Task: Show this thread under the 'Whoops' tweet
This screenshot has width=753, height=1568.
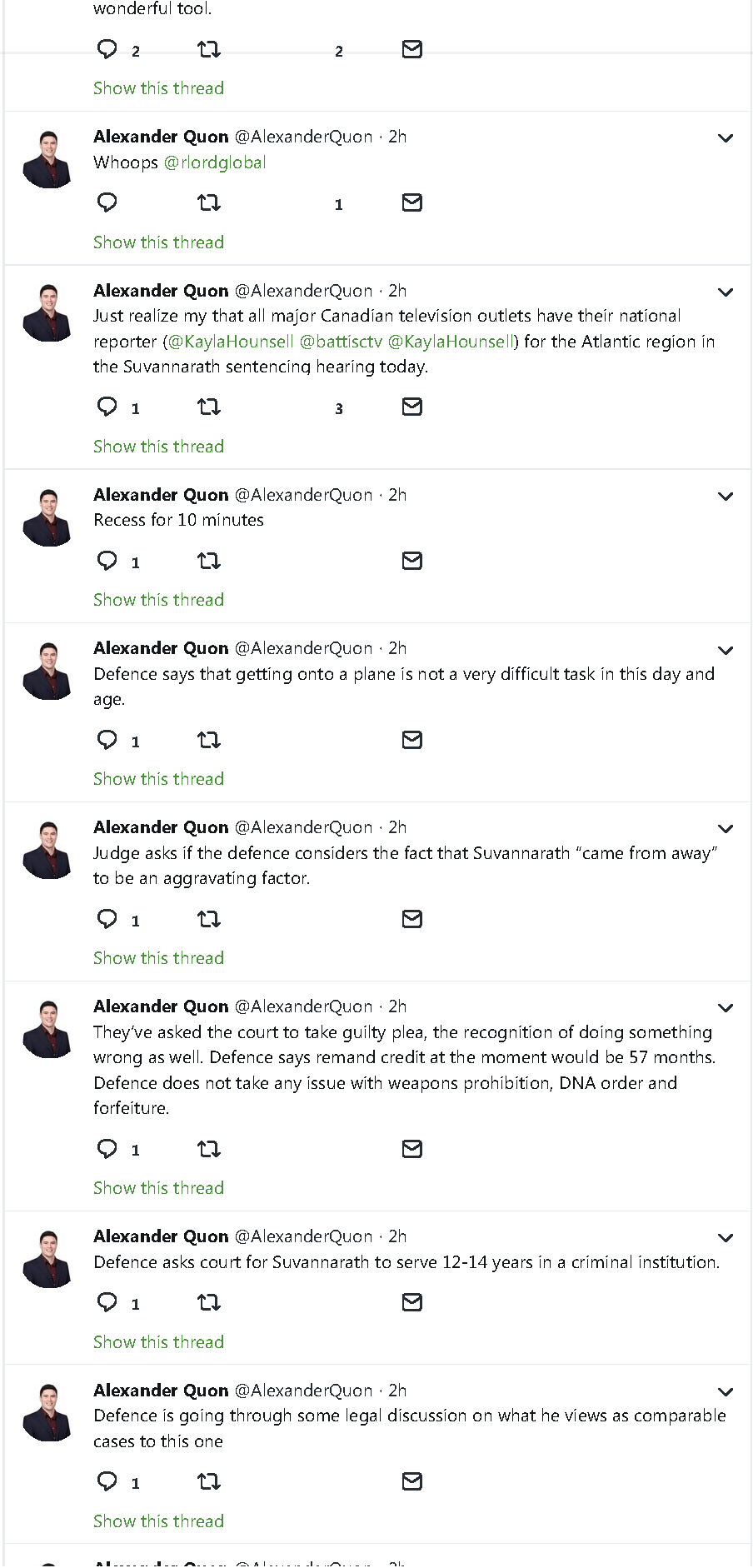Action: tap(158, 242)
